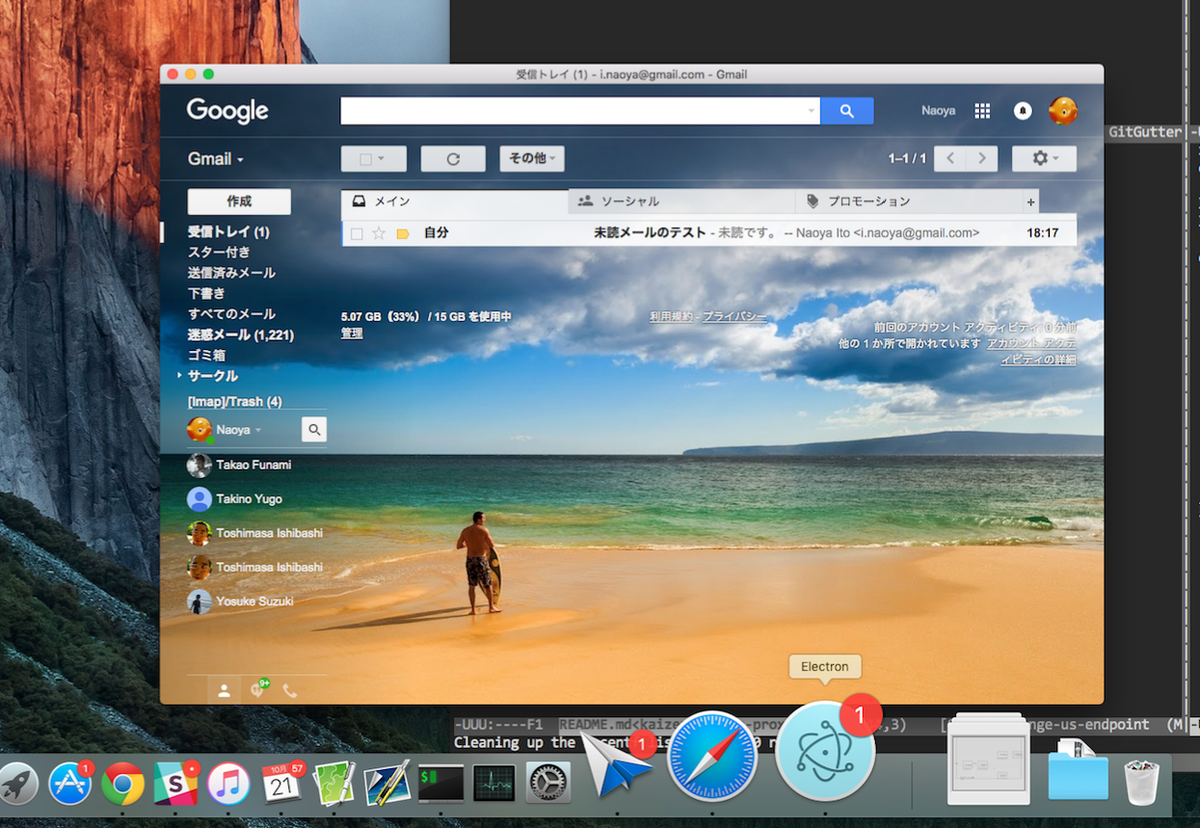The width and height of the screenshot is (1200, 828).
Task: Open Trash in the Dock
Action: pos(1142,780)
